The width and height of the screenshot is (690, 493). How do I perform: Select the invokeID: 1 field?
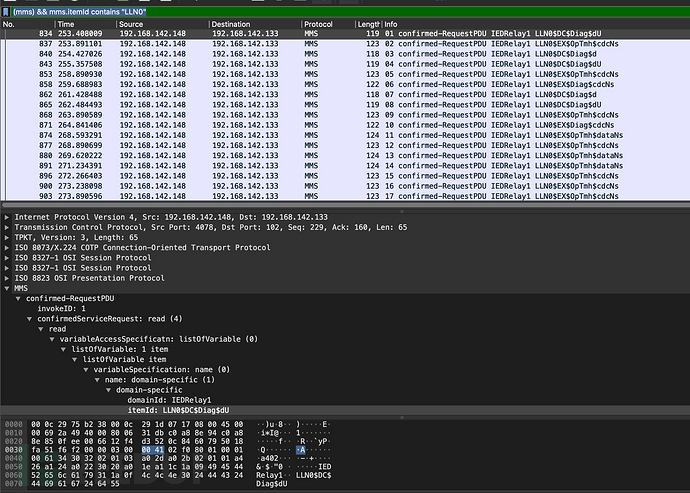62,309
